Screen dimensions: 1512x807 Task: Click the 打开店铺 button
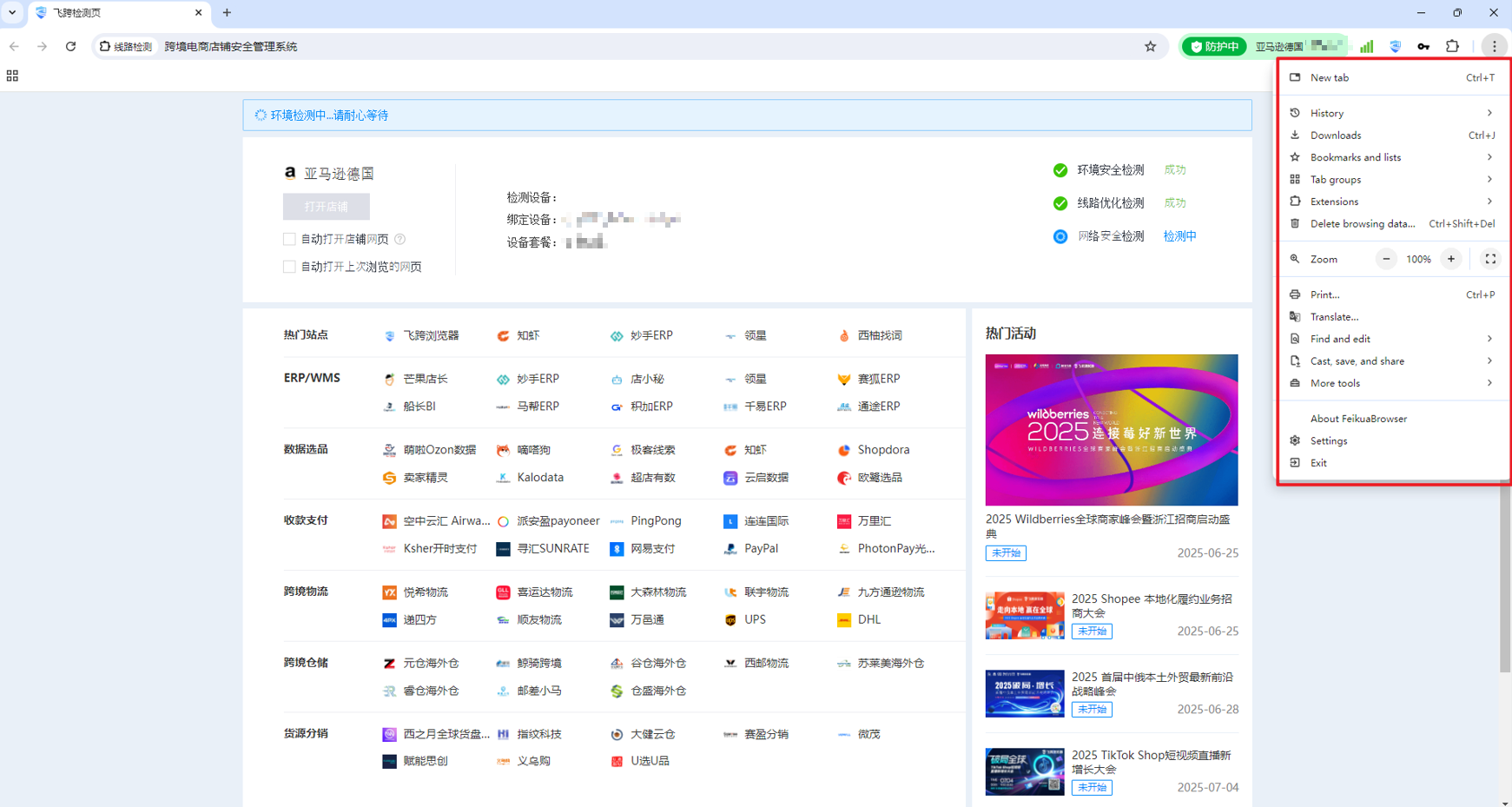pos(327,207)
